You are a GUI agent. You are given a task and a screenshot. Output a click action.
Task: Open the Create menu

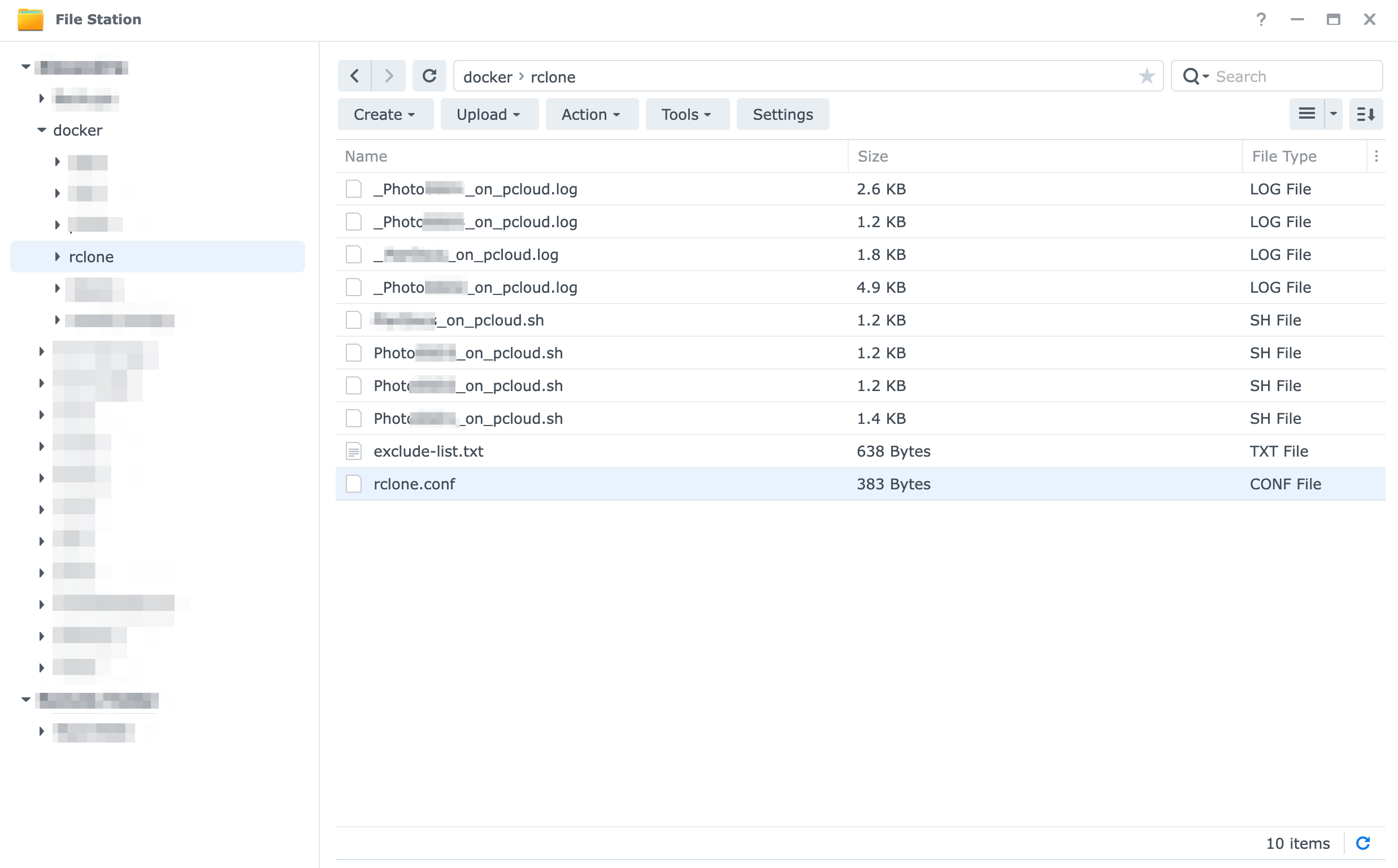pos(384,114)
